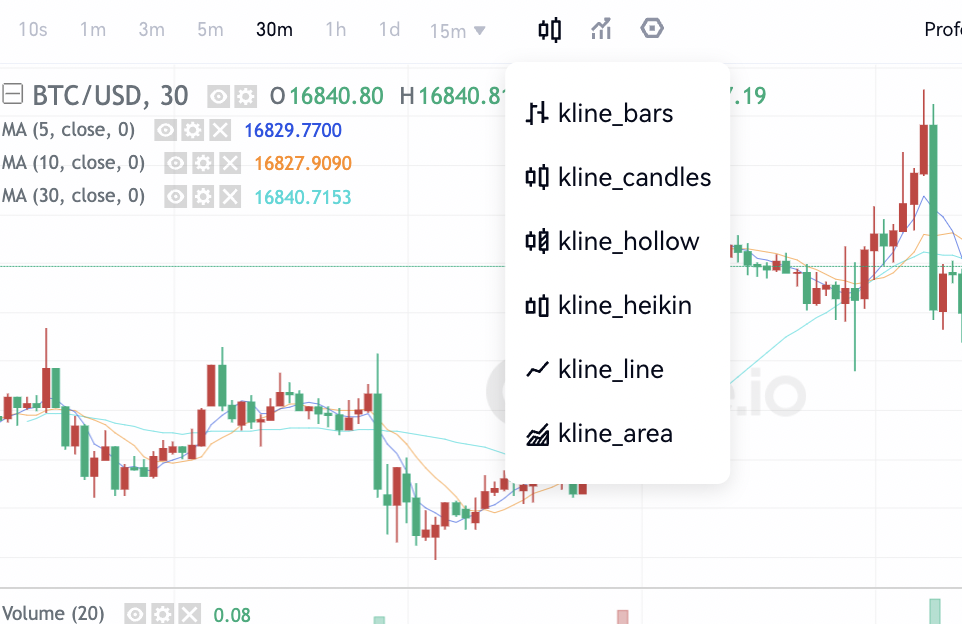Expand the 15m interval dropdown
The height and width of the screenshot is (624, 962).
(458, 31)
